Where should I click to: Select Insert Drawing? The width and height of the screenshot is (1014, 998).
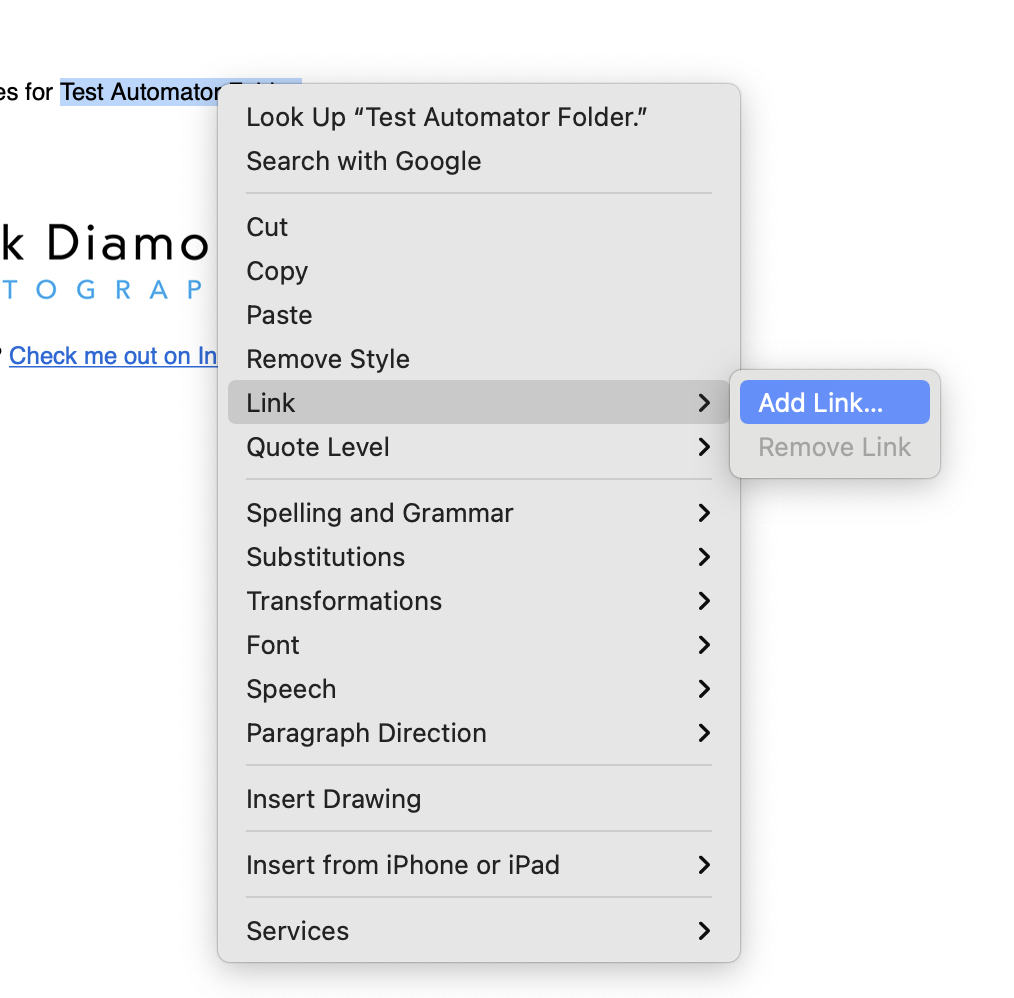(x=333, y=799)
